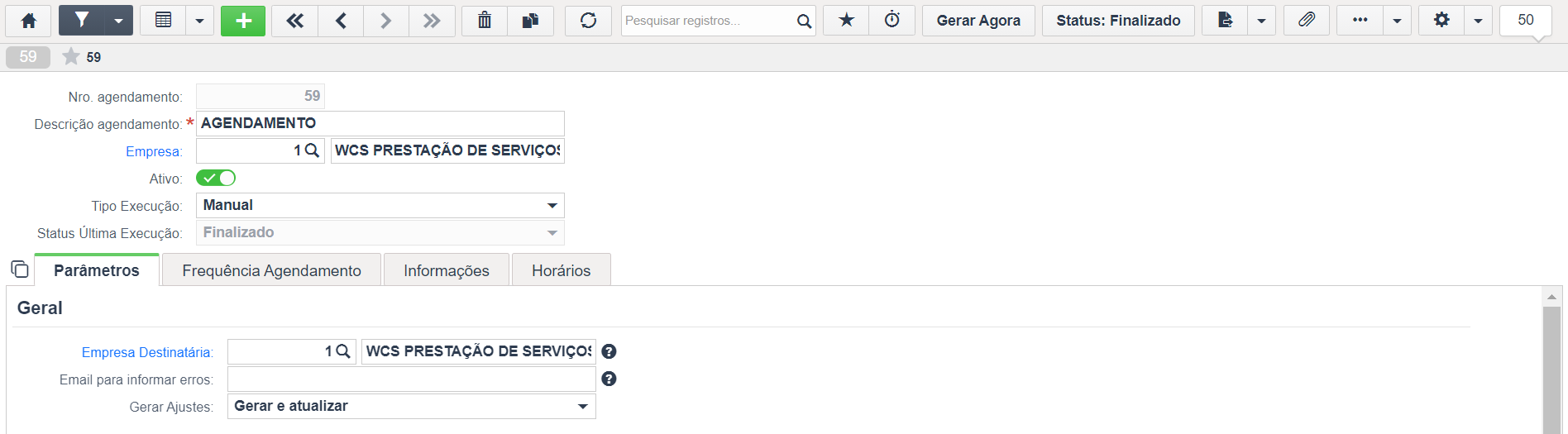Jump to first record with double-left arrows
Screen dimensions: 1568x434
point(294,21)
